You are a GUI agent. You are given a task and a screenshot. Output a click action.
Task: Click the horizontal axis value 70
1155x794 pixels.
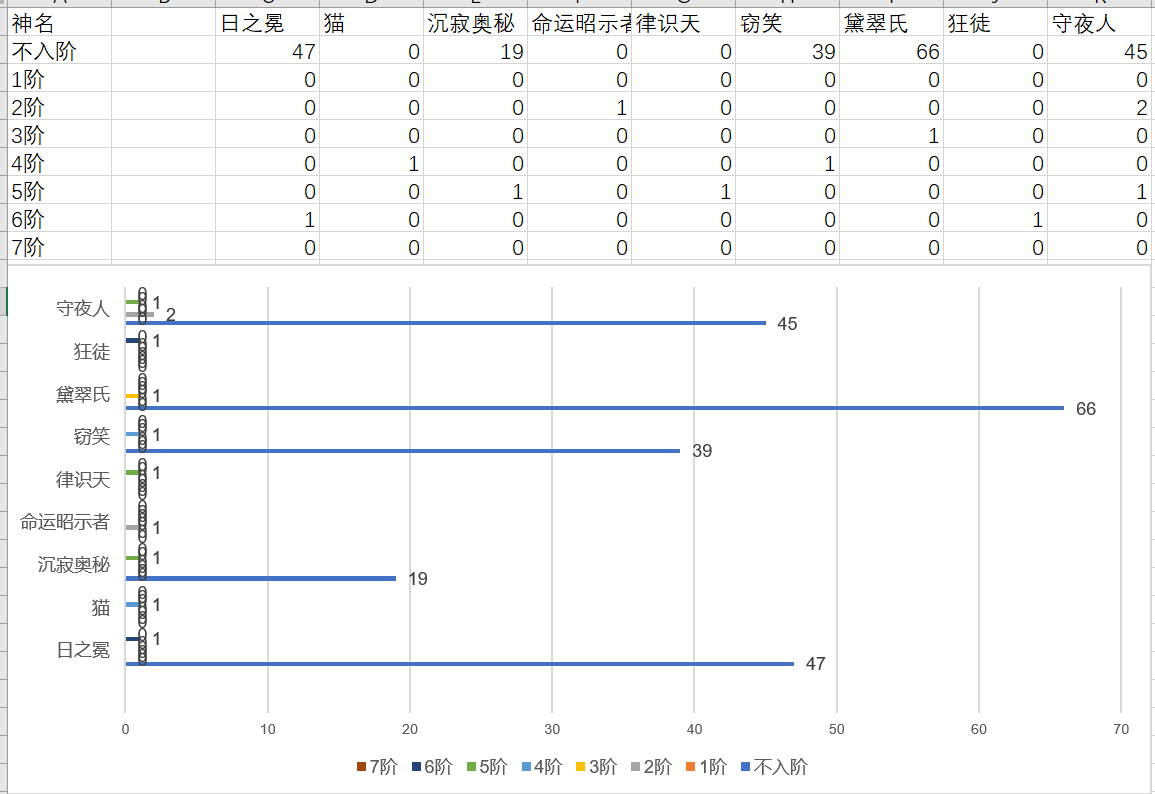1121,730
